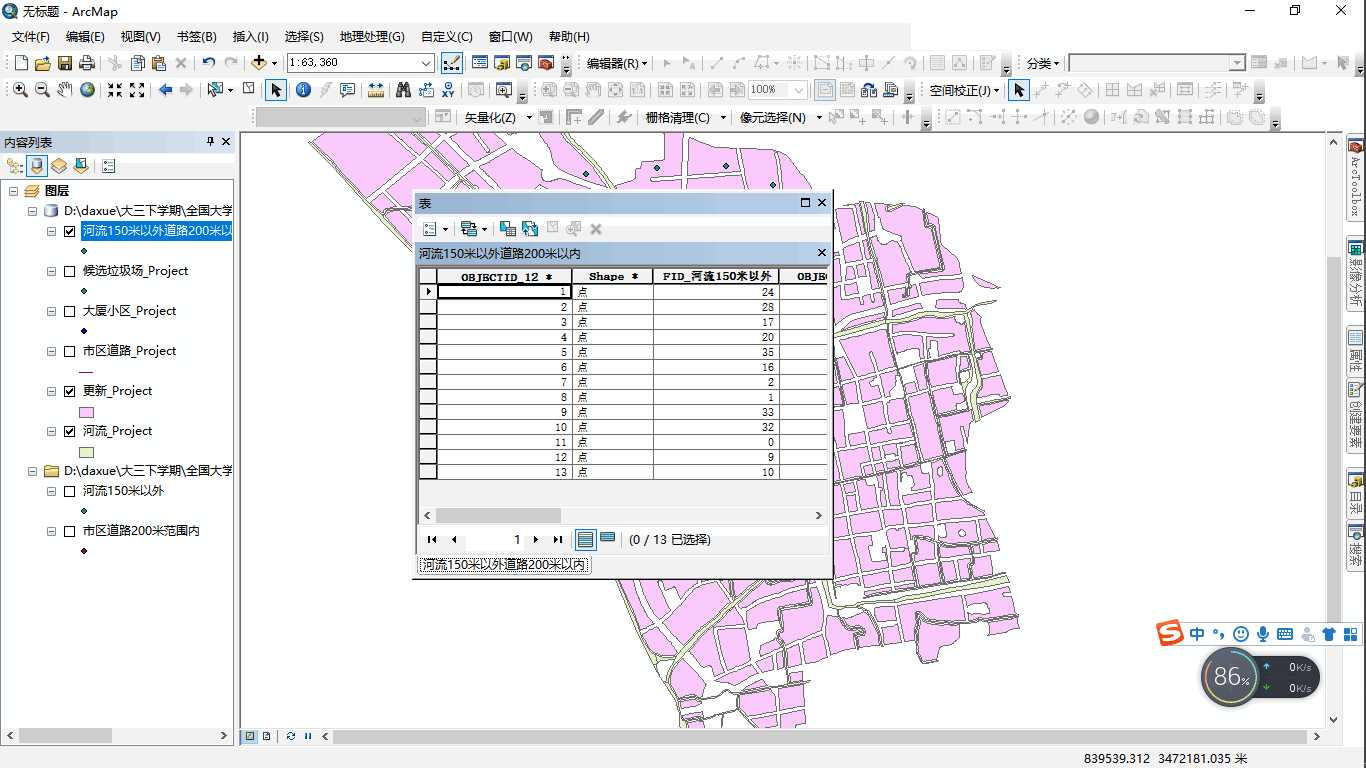Open the ArcToolbox window icon
The image size is (1366, 768).
pyautogui.click(x=546, y=63)
